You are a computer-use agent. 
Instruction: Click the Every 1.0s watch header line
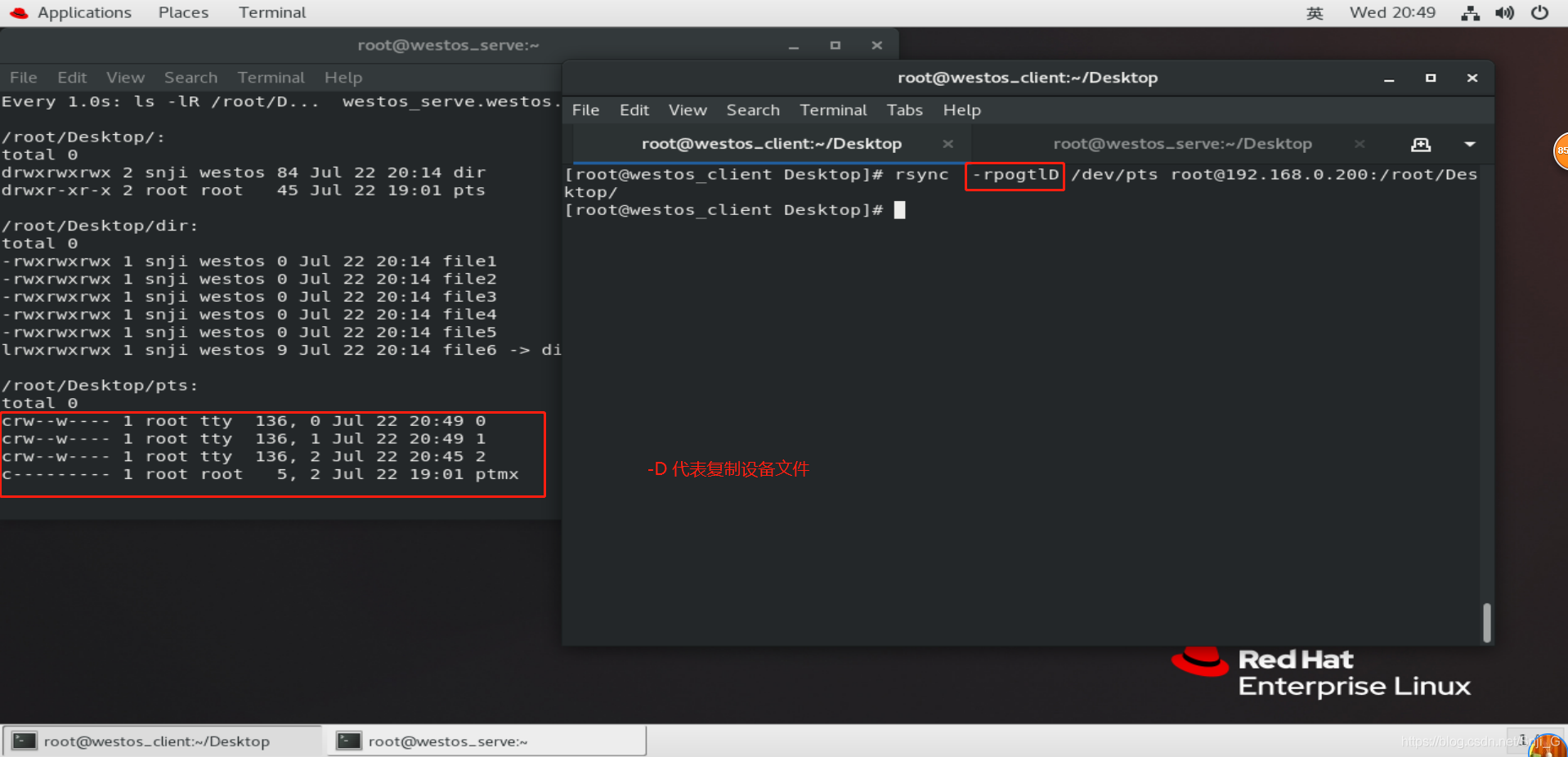coord(280,101)
